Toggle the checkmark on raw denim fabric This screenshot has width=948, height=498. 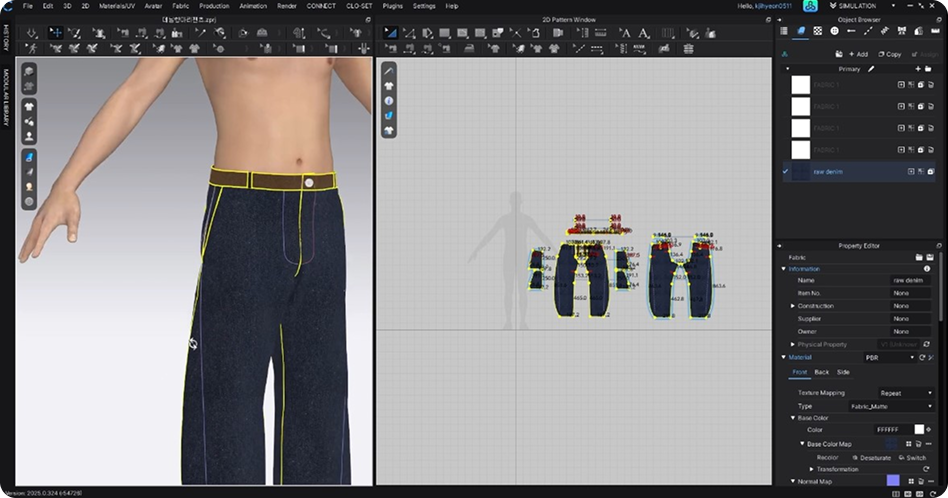pyautogui.click(x=786, y=172)
